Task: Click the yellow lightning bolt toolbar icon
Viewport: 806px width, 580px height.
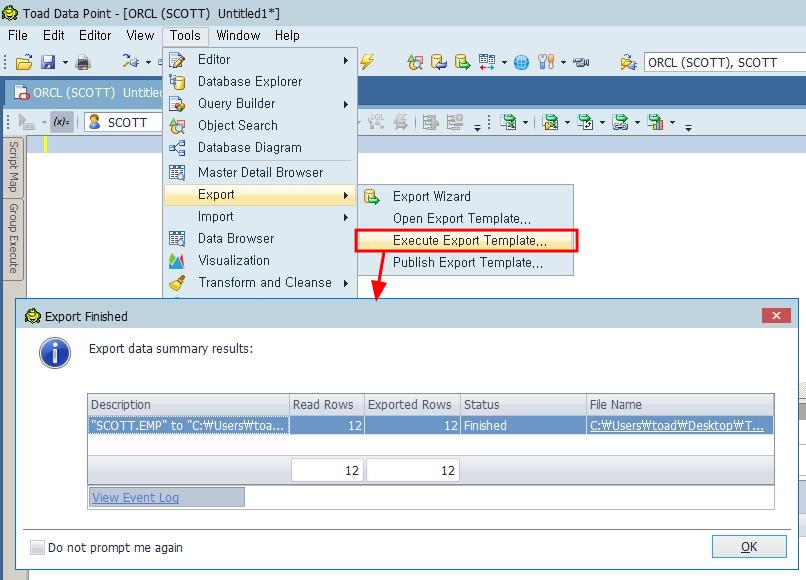Action: tap(367, 62)
